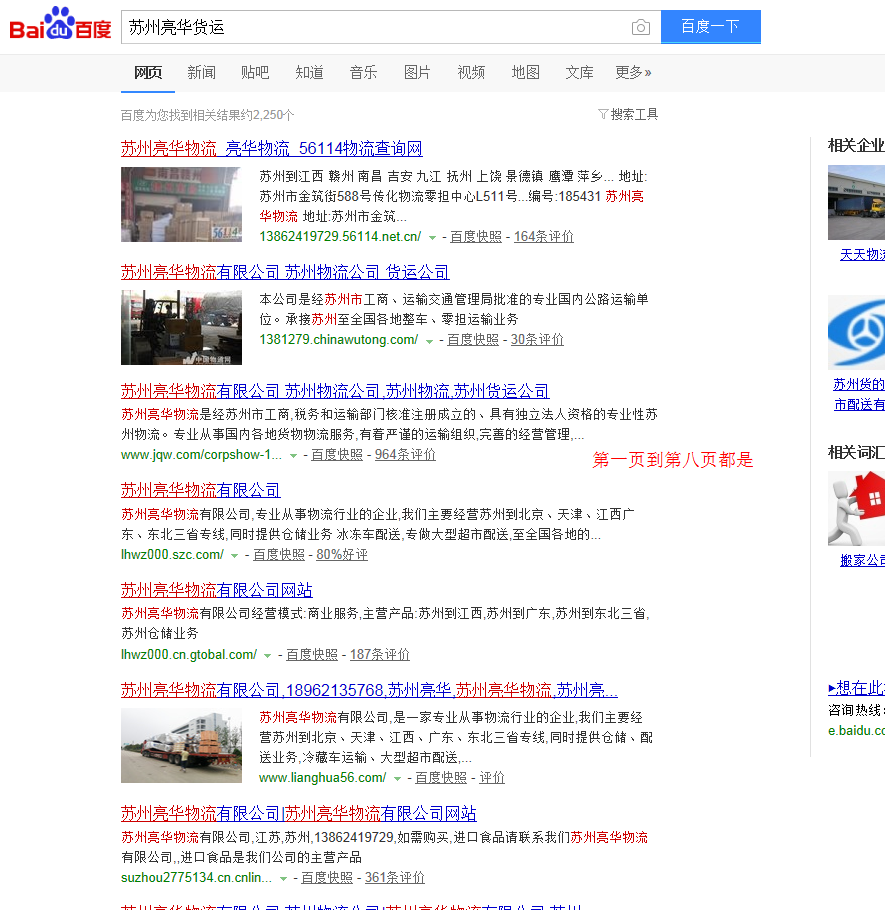
Task: Open result containing 18962135768
Action: 369,690
